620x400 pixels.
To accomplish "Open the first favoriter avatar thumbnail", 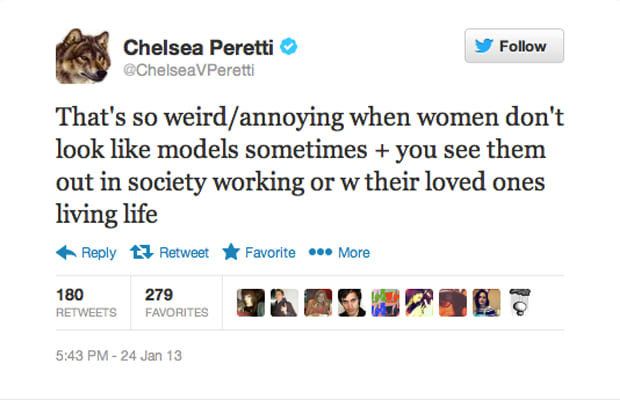I will tap(251, 303).
